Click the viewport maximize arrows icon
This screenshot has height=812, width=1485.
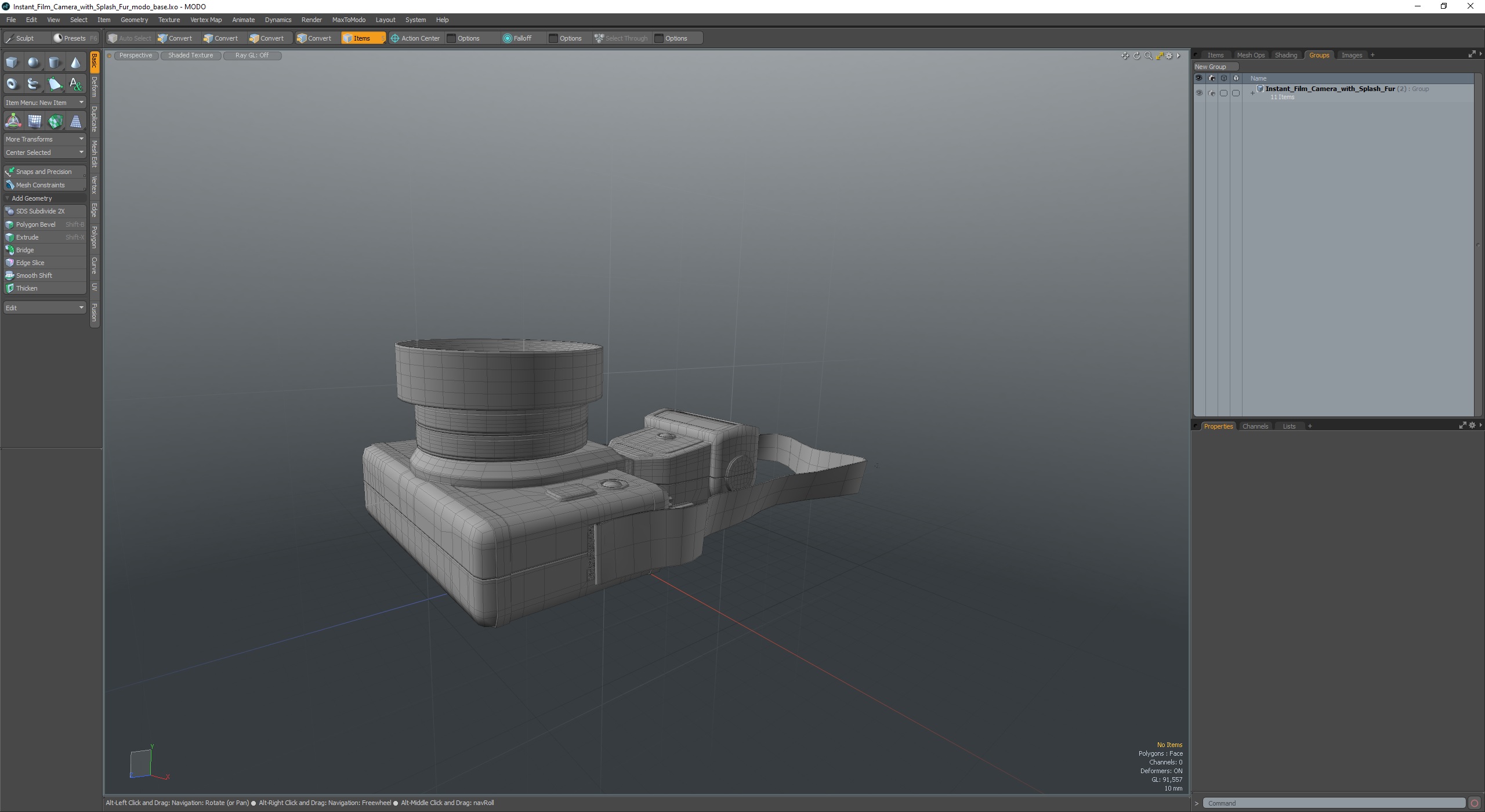pos(1159,56)
